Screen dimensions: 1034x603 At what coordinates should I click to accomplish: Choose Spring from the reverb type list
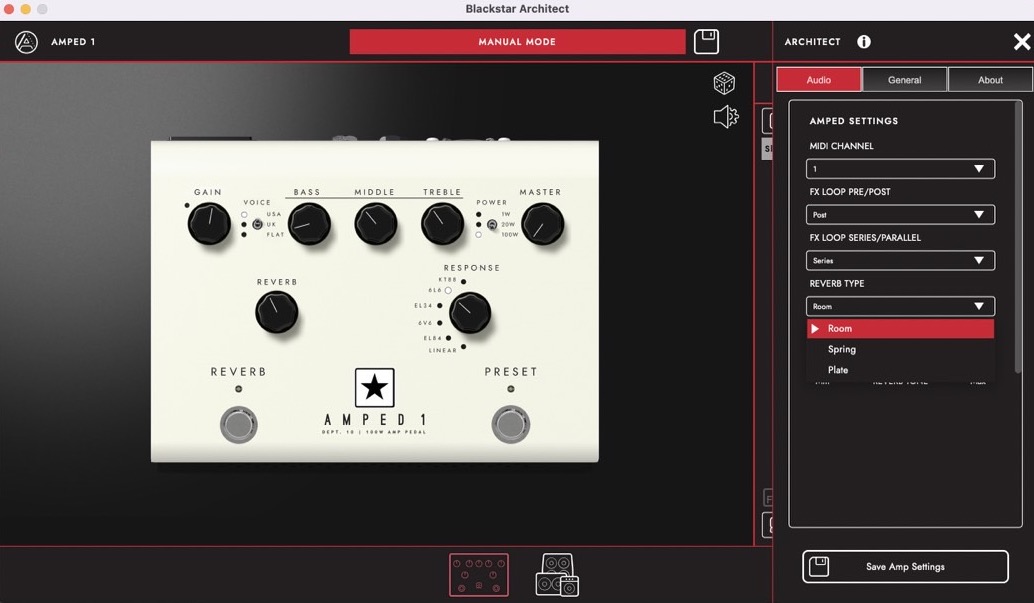(900, 349)
